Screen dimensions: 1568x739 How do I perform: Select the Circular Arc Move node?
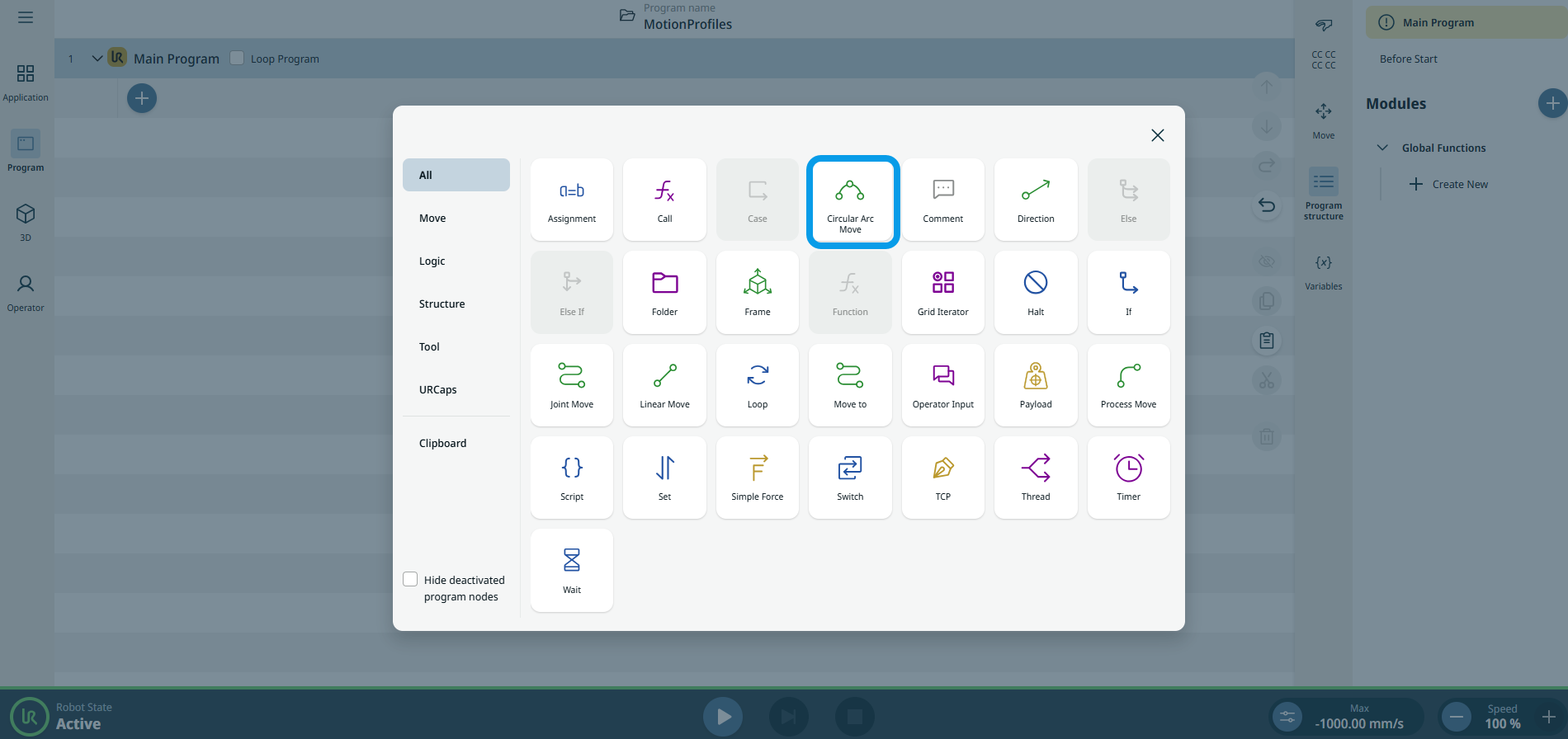click(850, 201)
